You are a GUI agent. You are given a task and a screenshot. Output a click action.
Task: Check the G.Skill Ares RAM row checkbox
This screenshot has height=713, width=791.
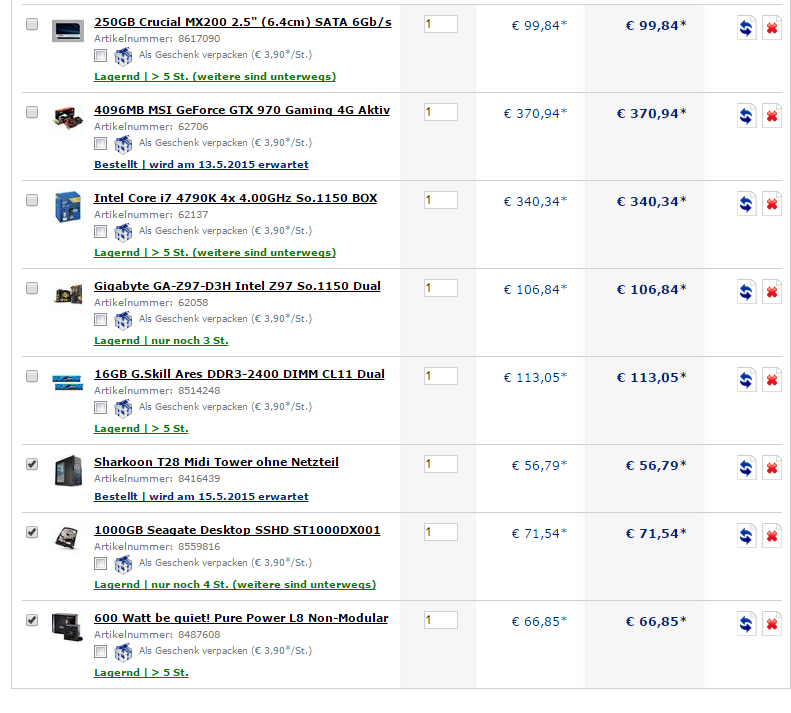32,376
